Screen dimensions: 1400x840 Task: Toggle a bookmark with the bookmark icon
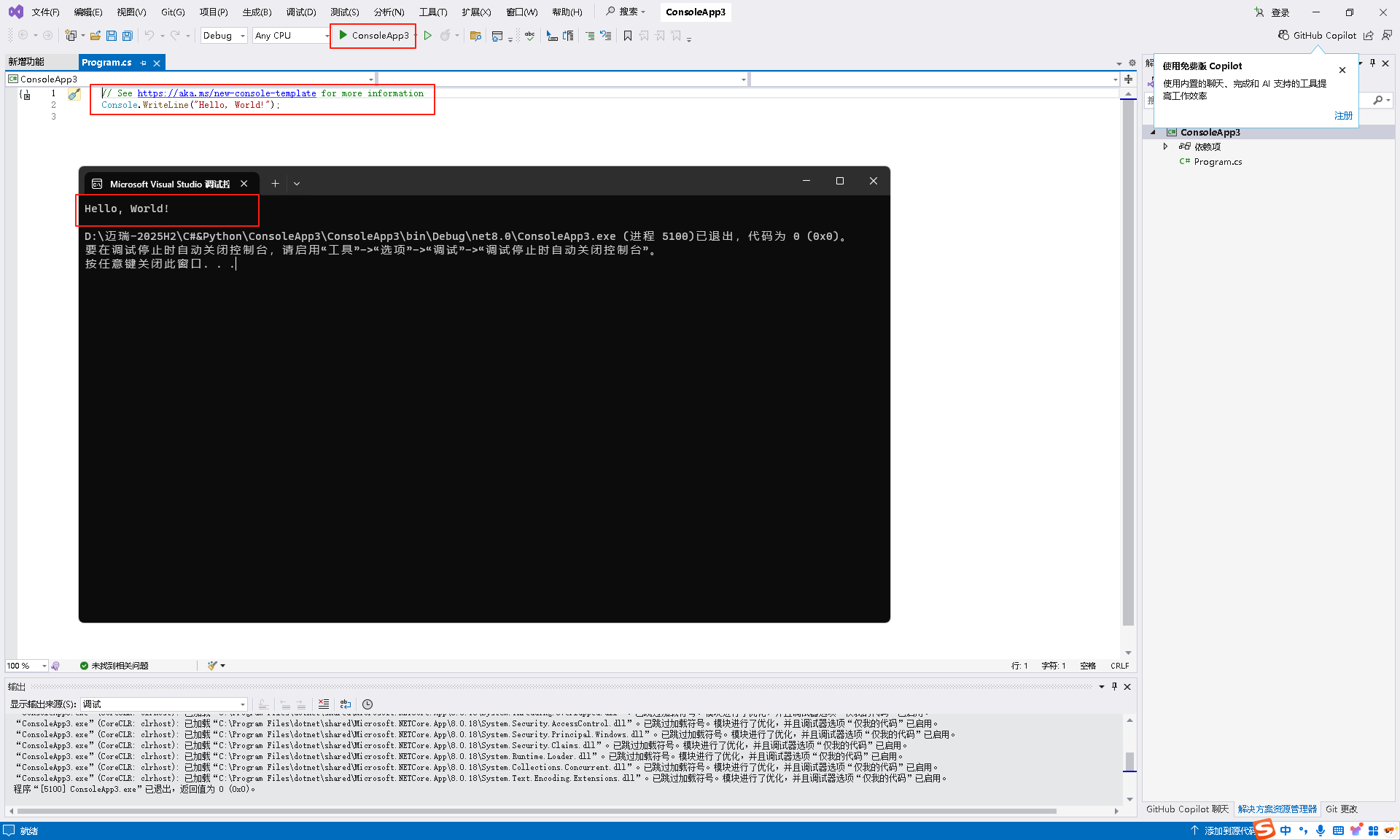coord(628,35)
